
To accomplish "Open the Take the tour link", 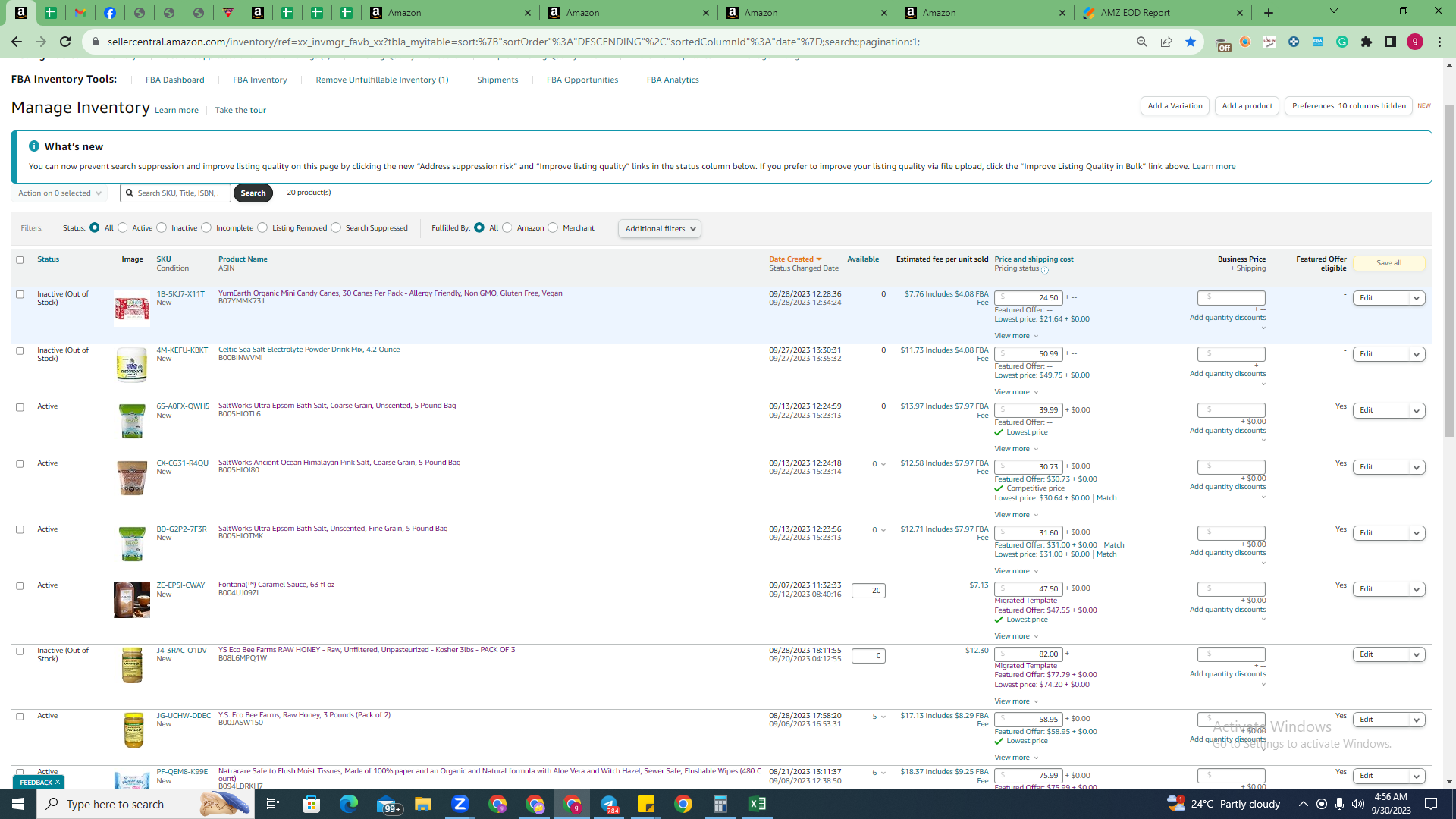I will (240, 110).
